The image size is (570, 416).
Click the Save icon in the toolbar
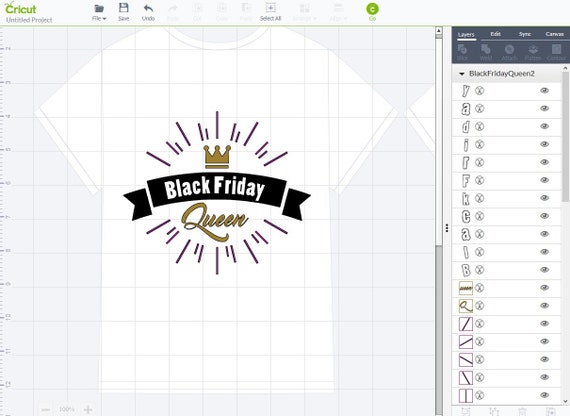point(124,12)
